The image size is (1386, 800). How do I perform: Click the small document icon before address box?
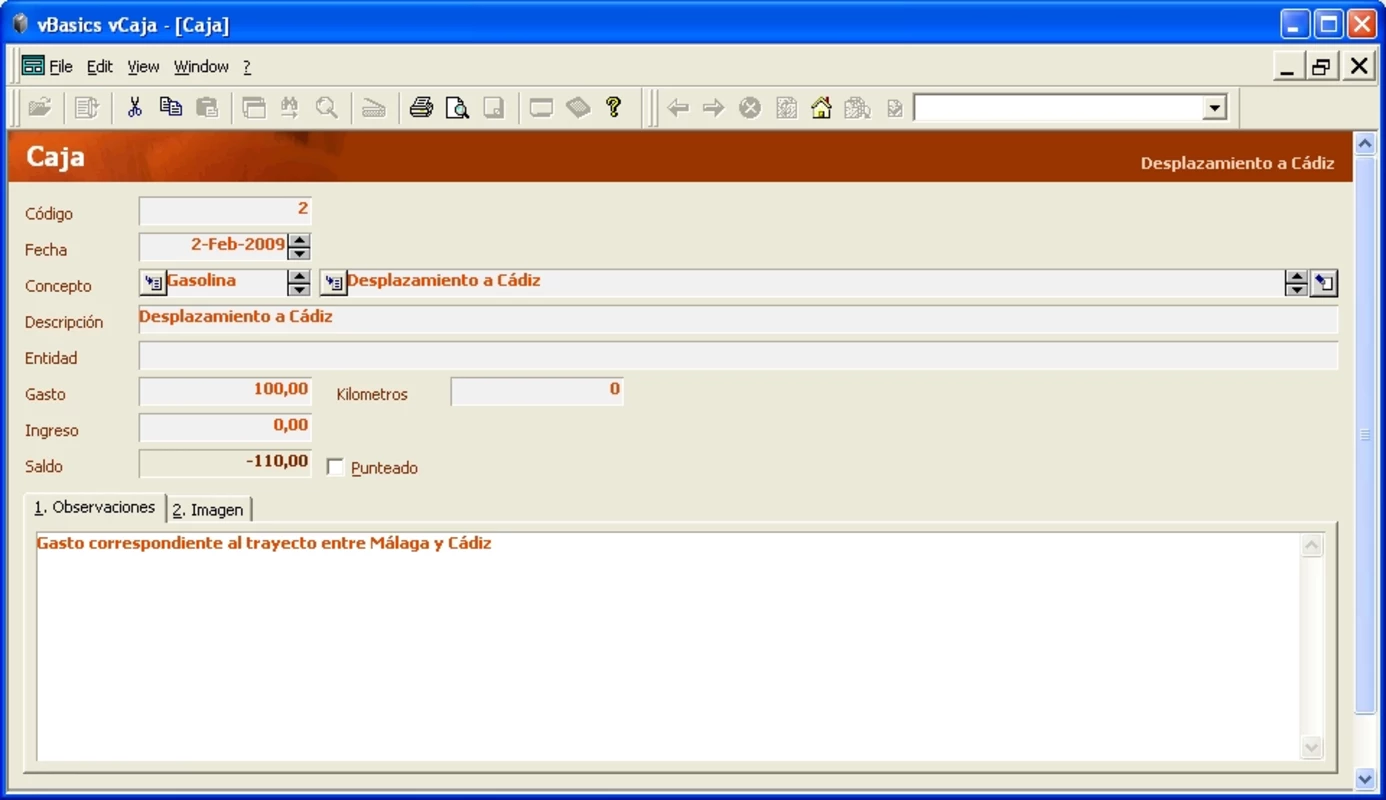click(x=894, y=108)
